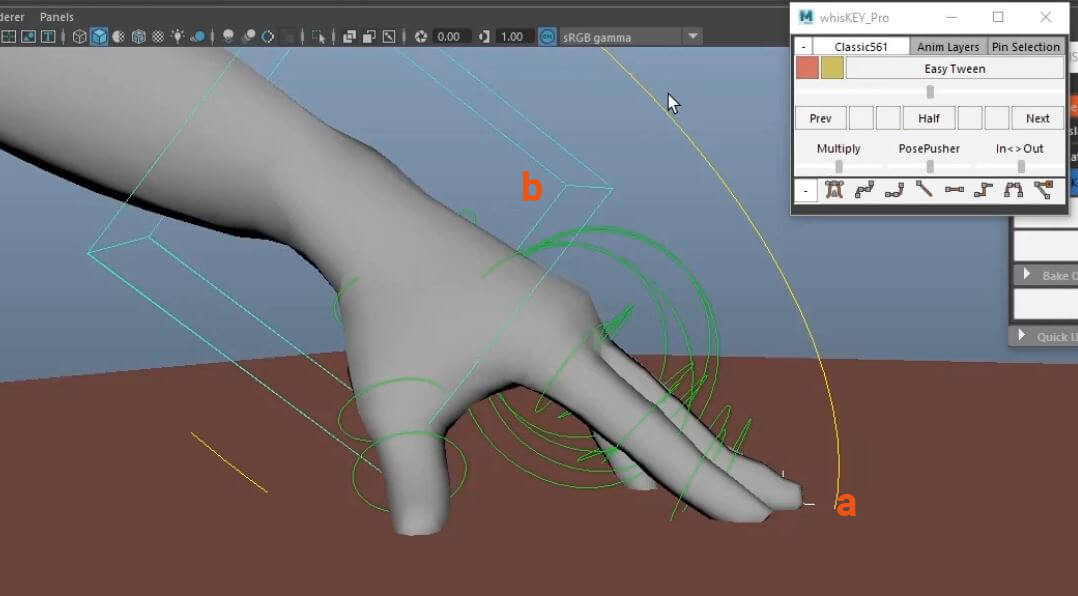This screenshot has width=1078, height=596.
Task: Toggle the color management icon beside sRGB gamma
Action: tap(547, 37)
